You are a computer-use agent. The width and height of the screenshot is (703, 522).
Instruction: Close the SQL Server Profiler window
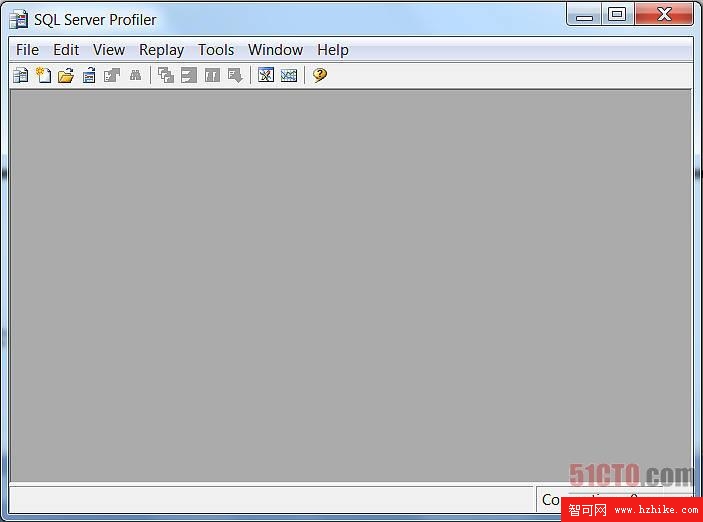pos(664,15)
